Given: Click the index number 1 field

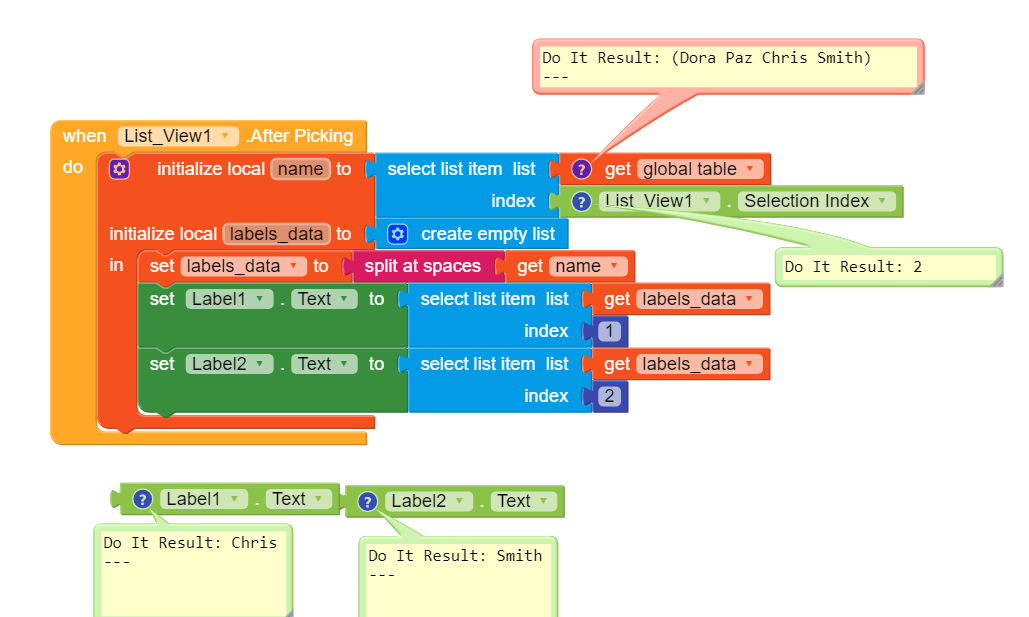Looking at the screenshot, I should coord(609,331).
